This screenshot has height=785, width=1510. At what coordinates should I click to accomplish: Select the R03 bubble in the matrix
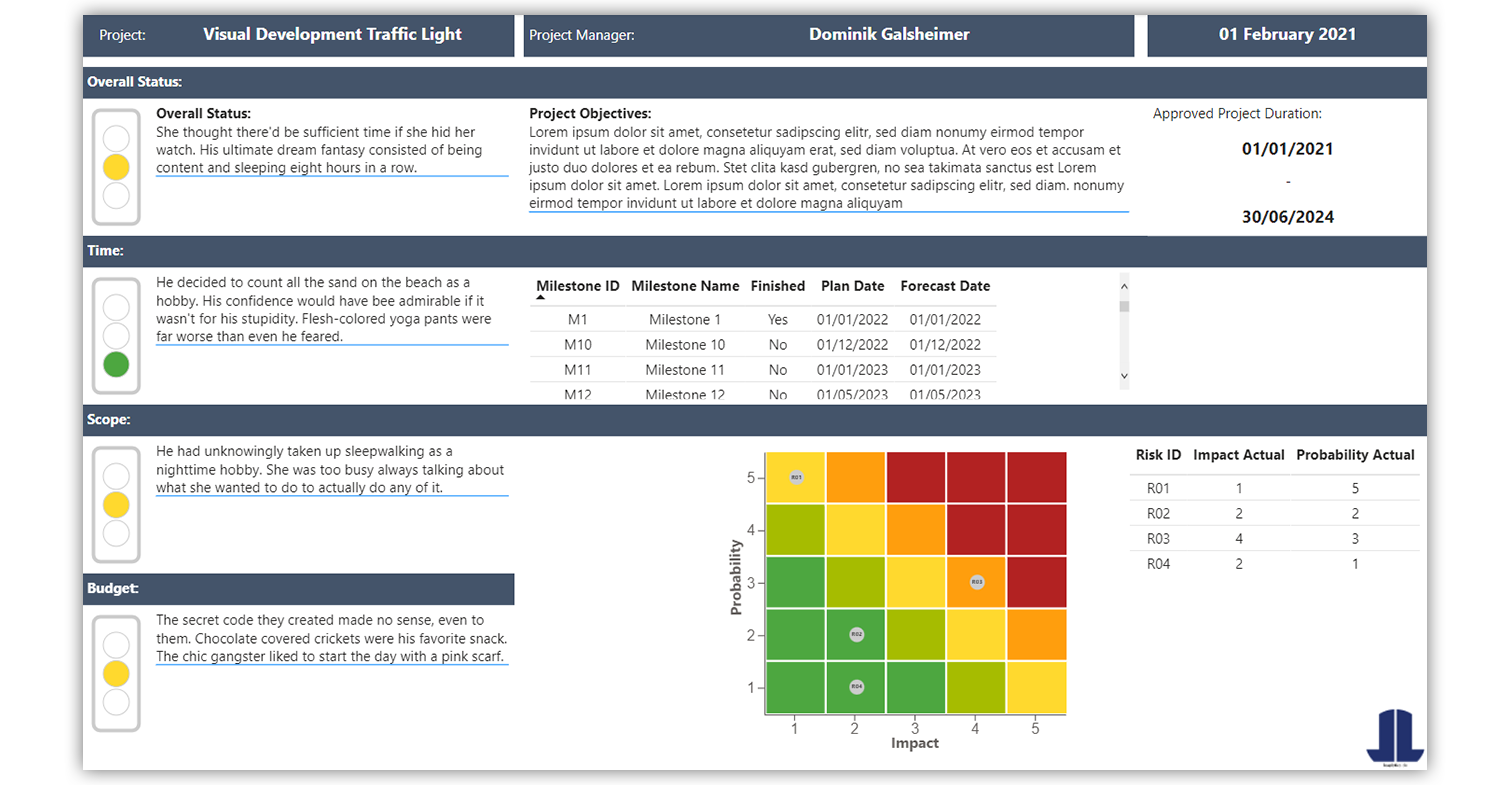click(x=976, y=581)
